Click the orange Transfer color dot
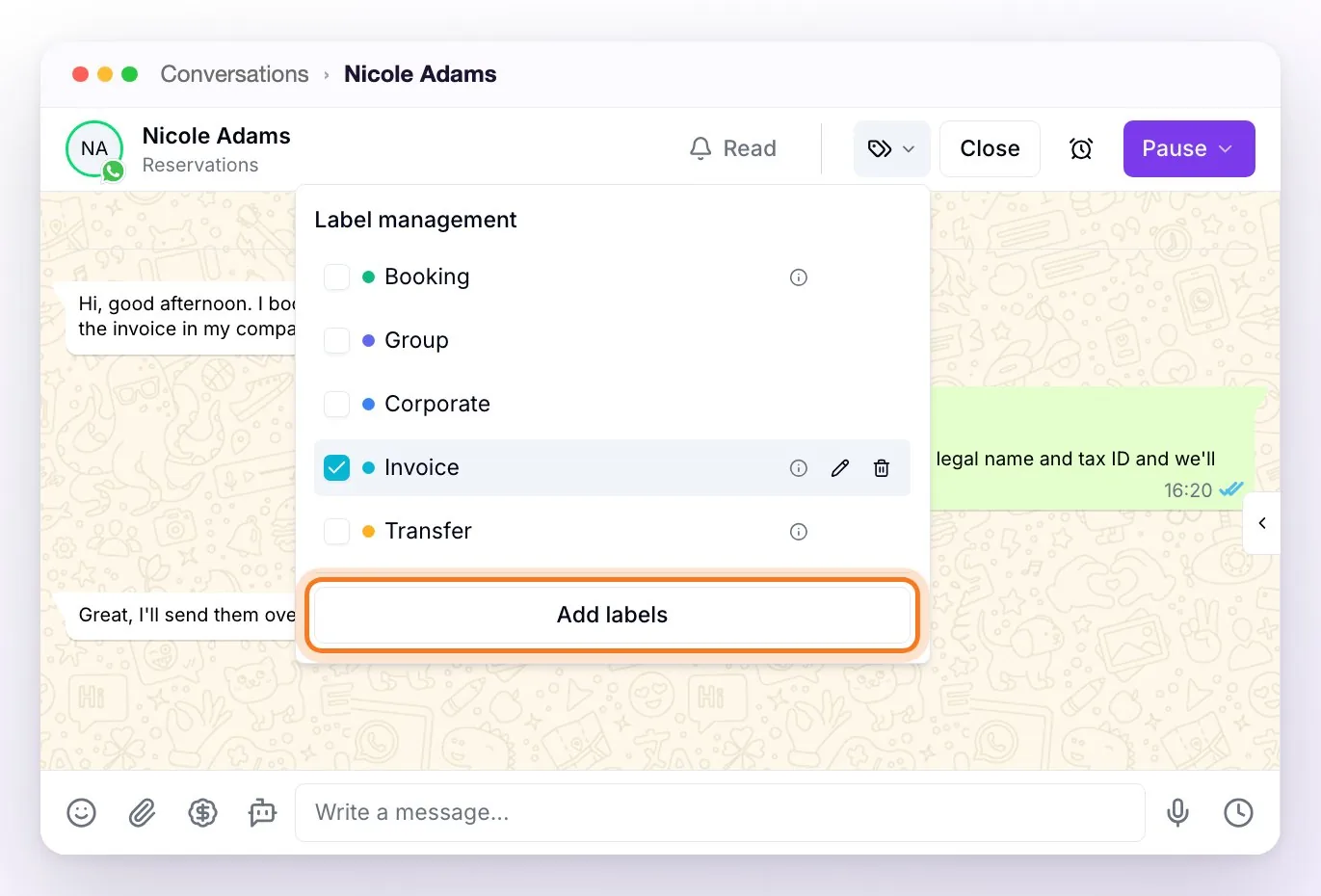The height and width of the screenshot is (896, 1321). pyautogui.click(x=368, y=532)
